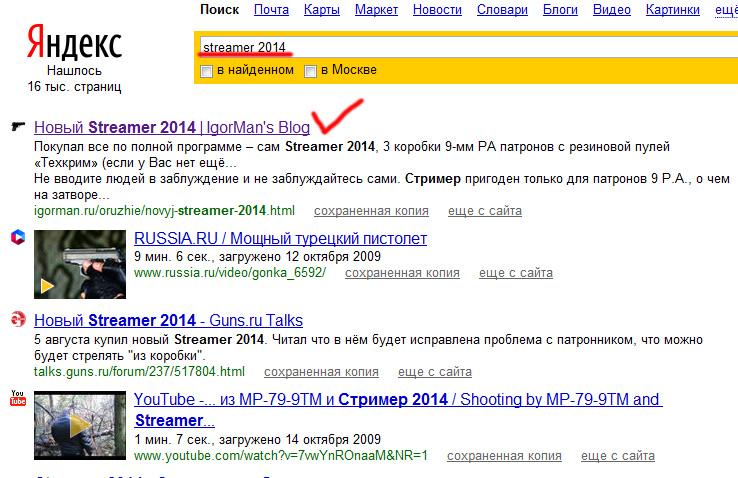Enable the 'в Москве' checkbox
This screenshot has height=478, width=738.
[310, 72]
